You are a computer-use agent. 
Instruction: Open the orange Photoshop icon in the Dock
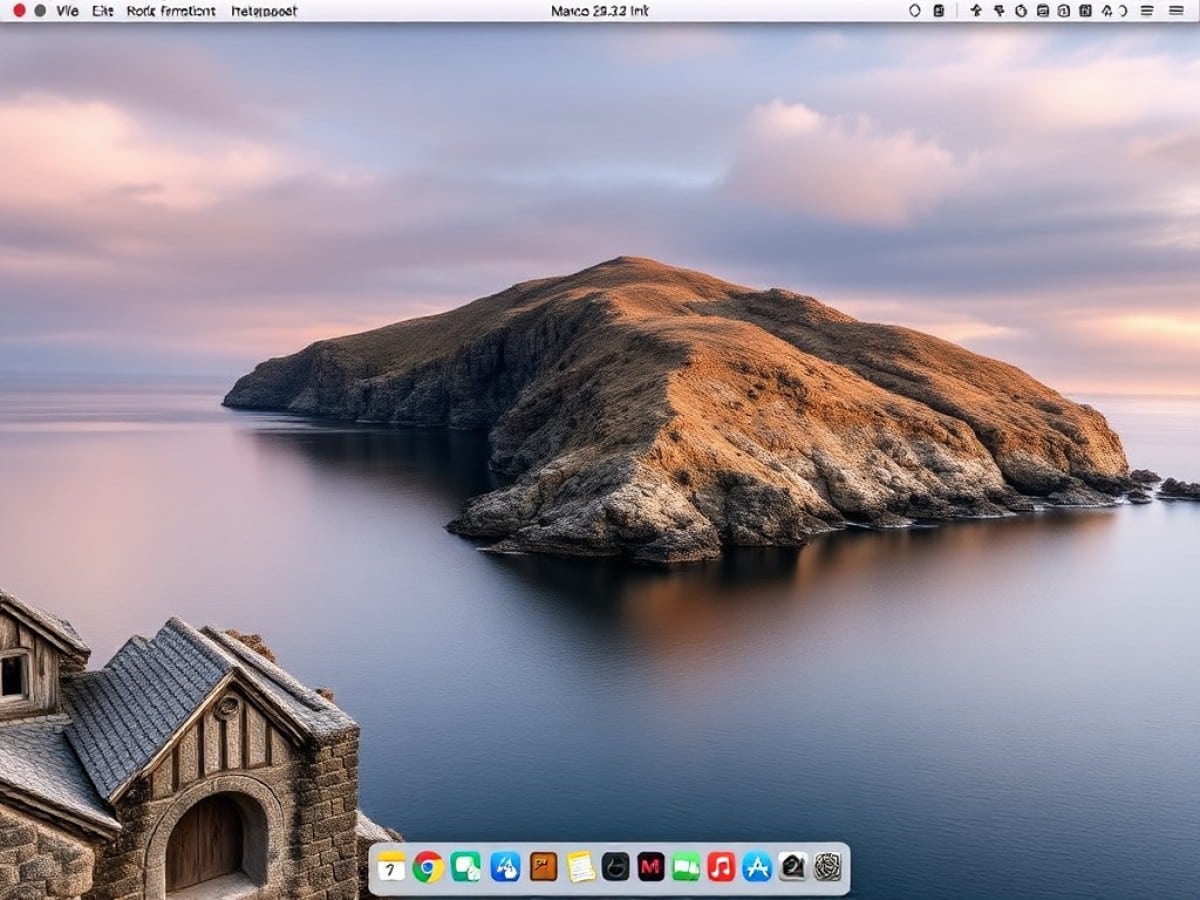click(543, 869)
